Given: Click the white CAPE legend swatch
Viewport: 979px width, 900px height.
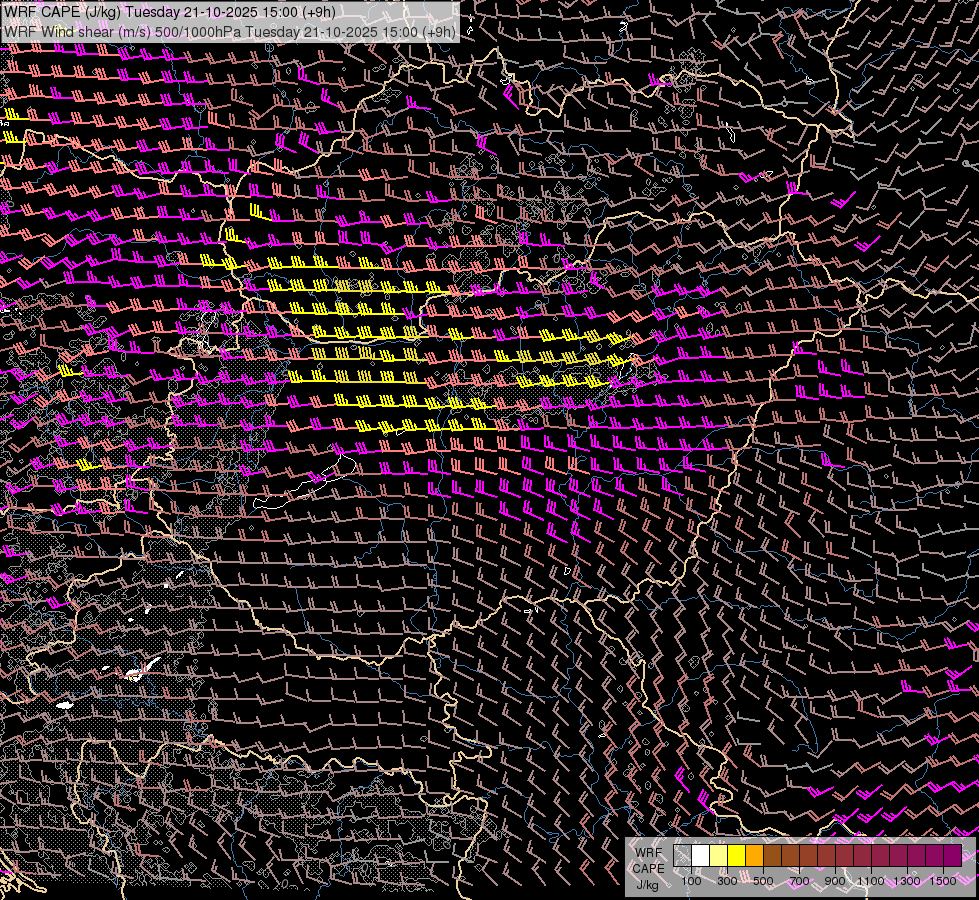Looking at the screenshot, I should point(701,856).
